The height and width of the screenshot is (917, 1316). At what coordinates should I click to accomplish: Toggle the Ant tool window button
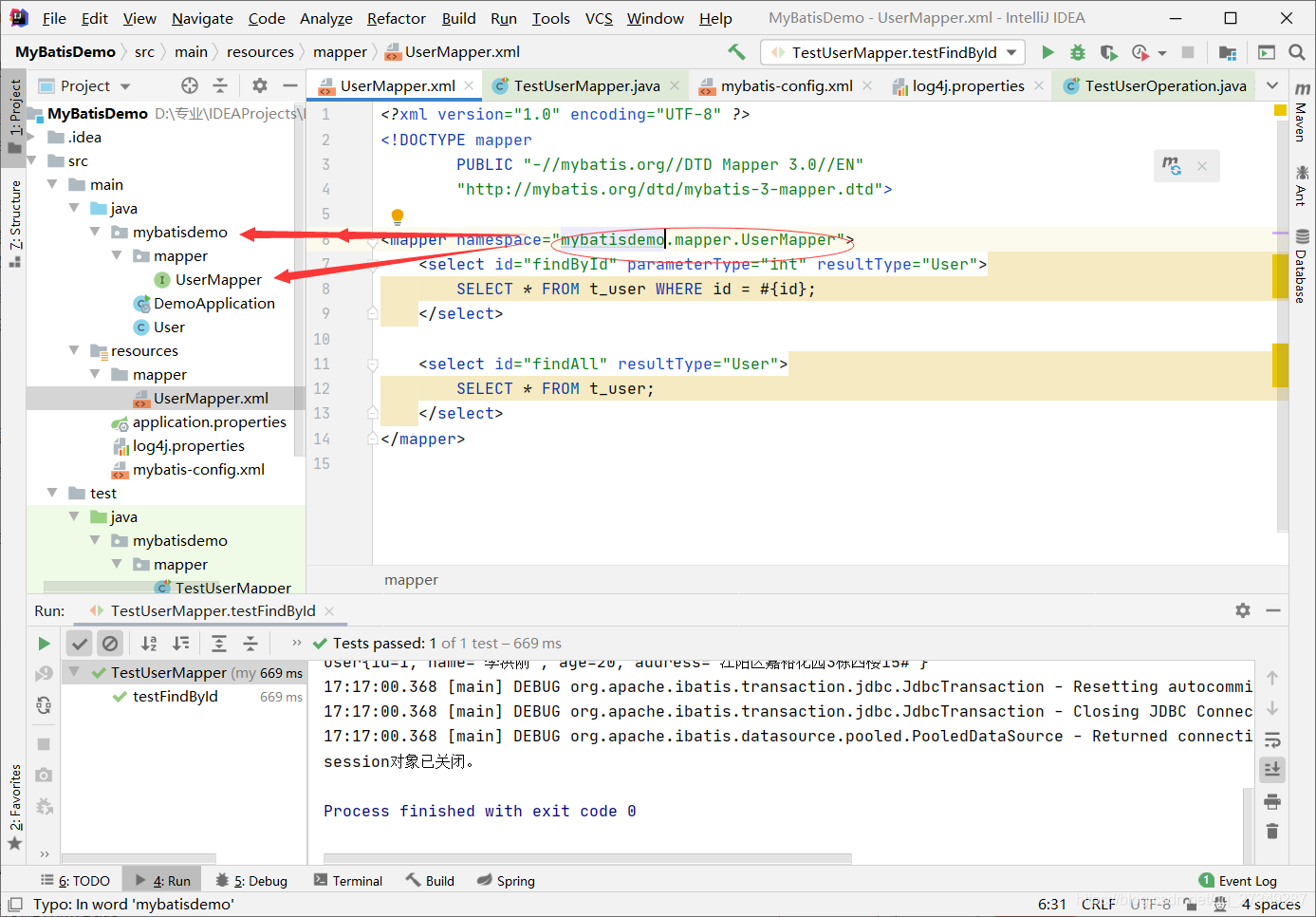pyautogui.click(x=1302, y=185)
